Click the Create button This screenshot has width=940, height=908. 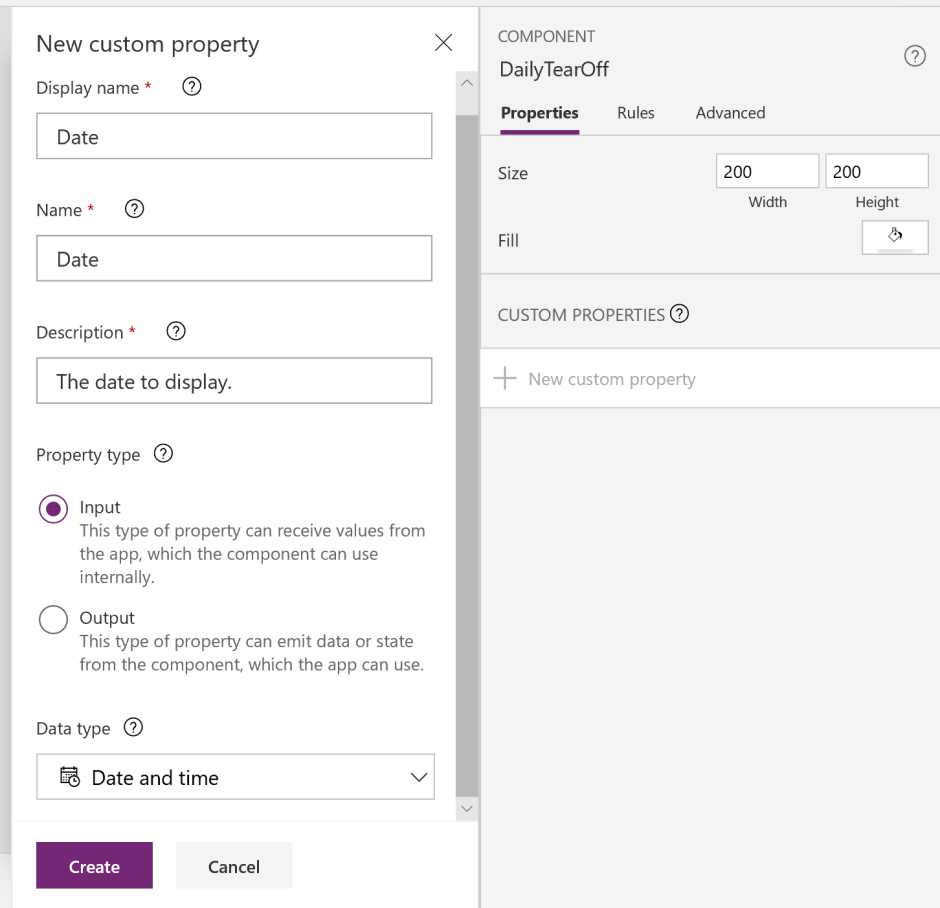coord(94,865)
